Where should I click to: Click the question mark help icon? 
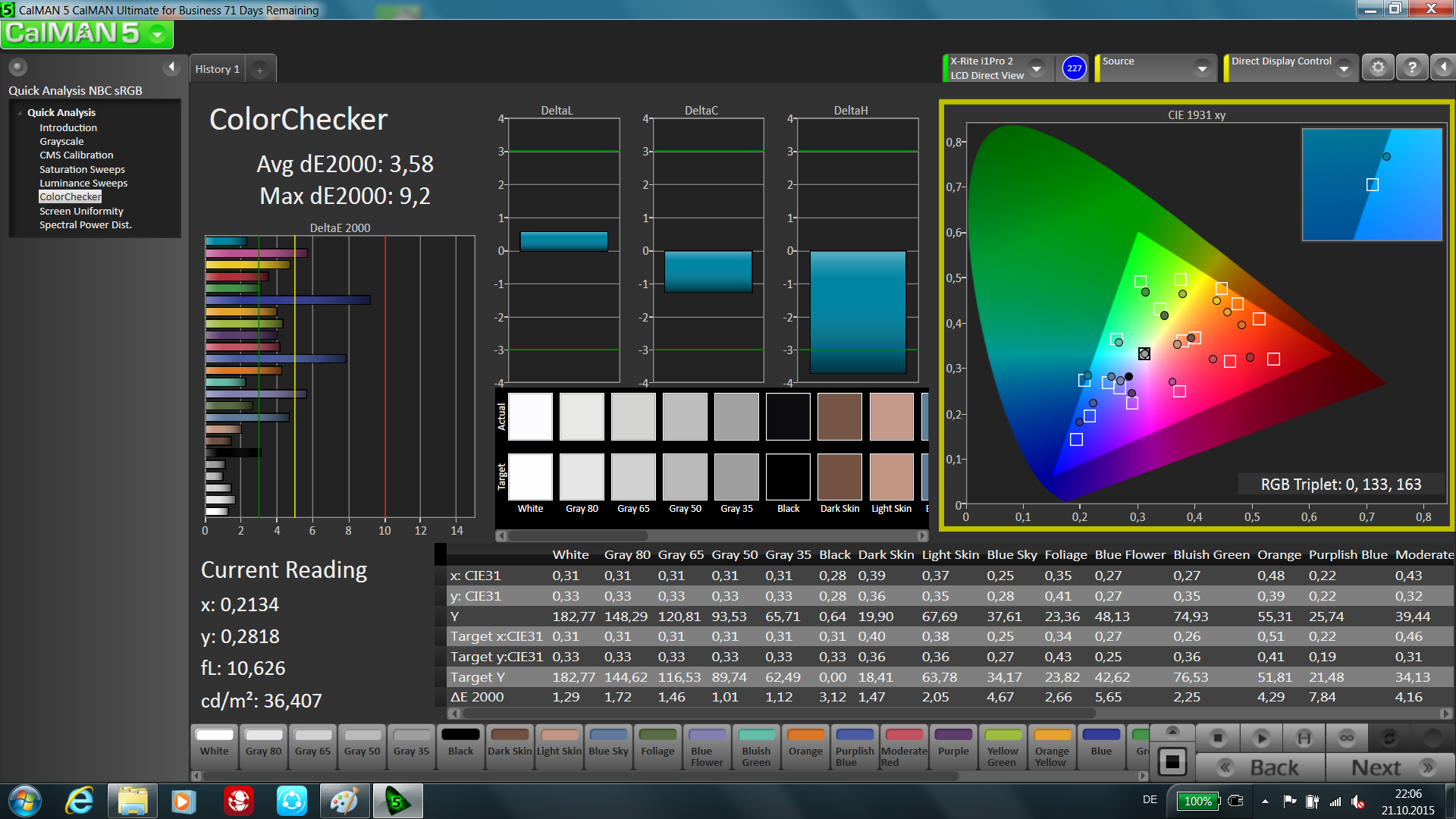click(1411, 67)
